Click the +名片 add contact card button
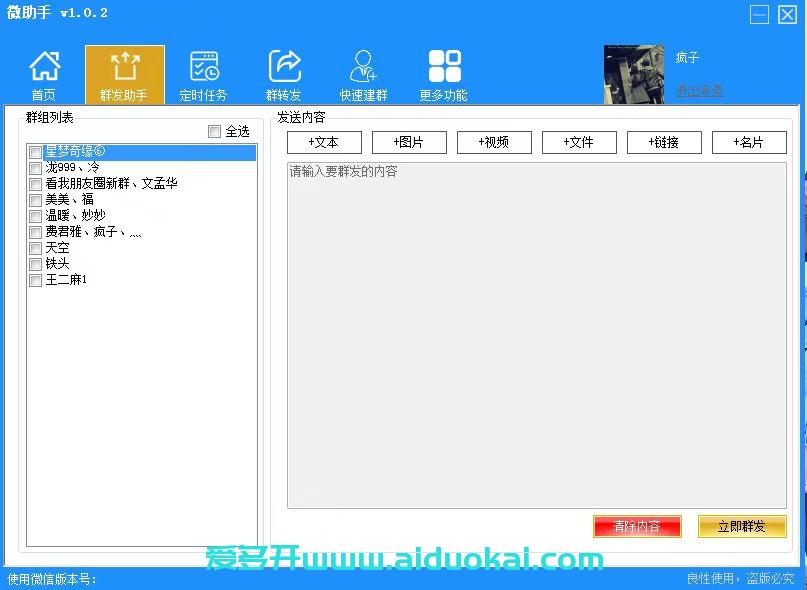807x590 pixels. [748, 142]
